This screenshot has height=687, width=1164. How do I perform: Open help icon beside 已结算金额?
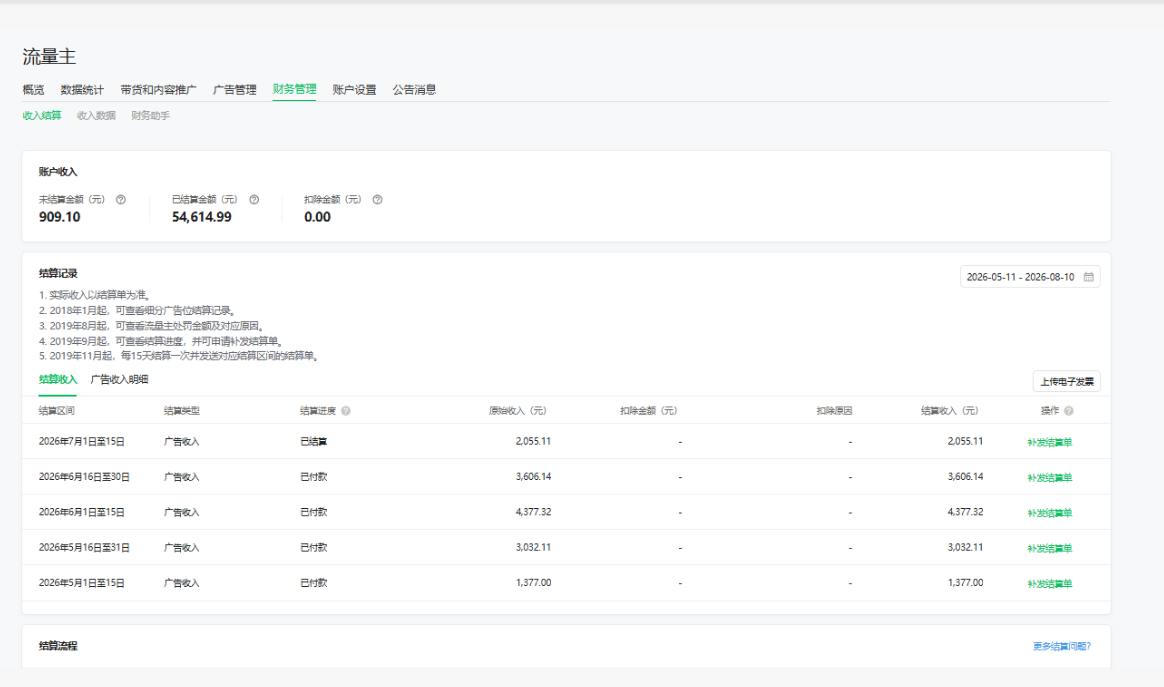click(254, 200)
